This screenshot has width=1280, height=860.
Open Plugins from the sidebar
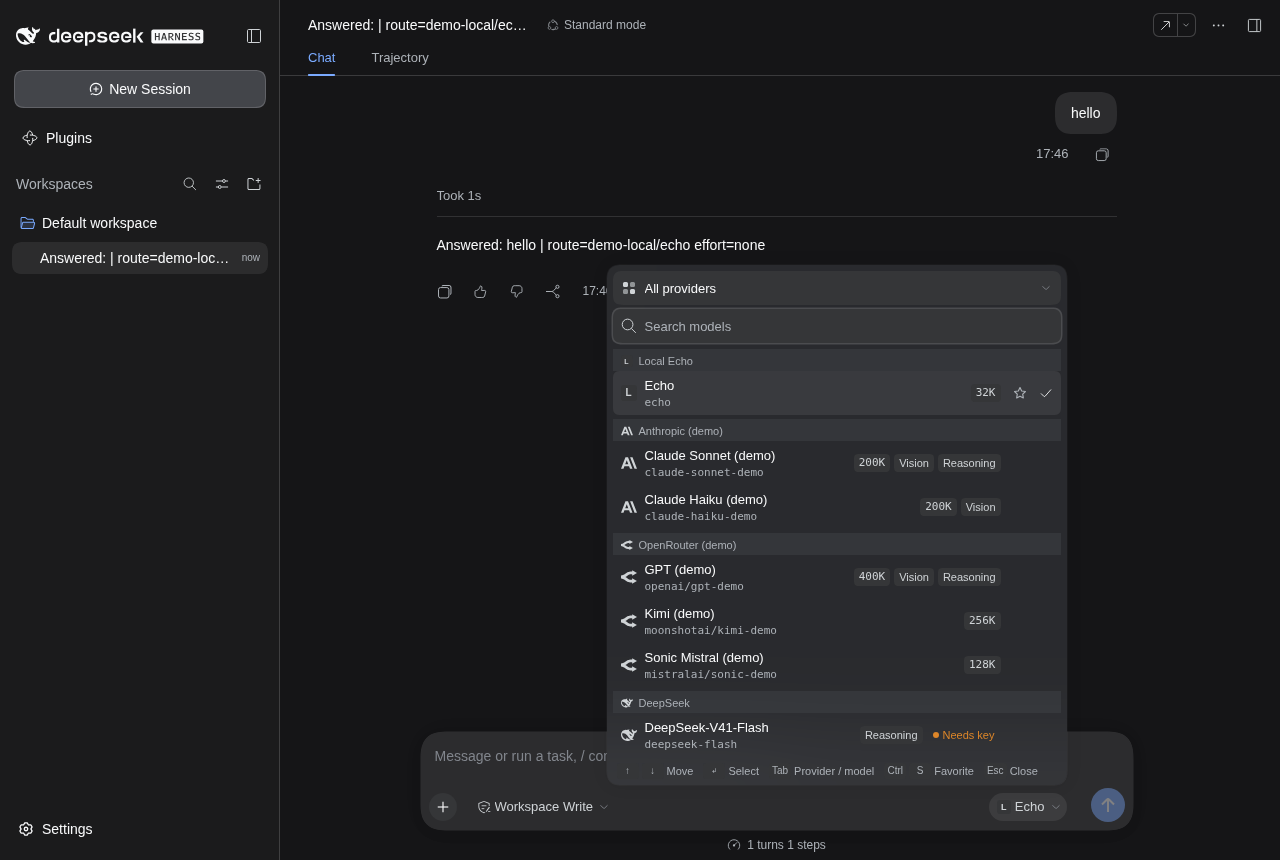57,138
